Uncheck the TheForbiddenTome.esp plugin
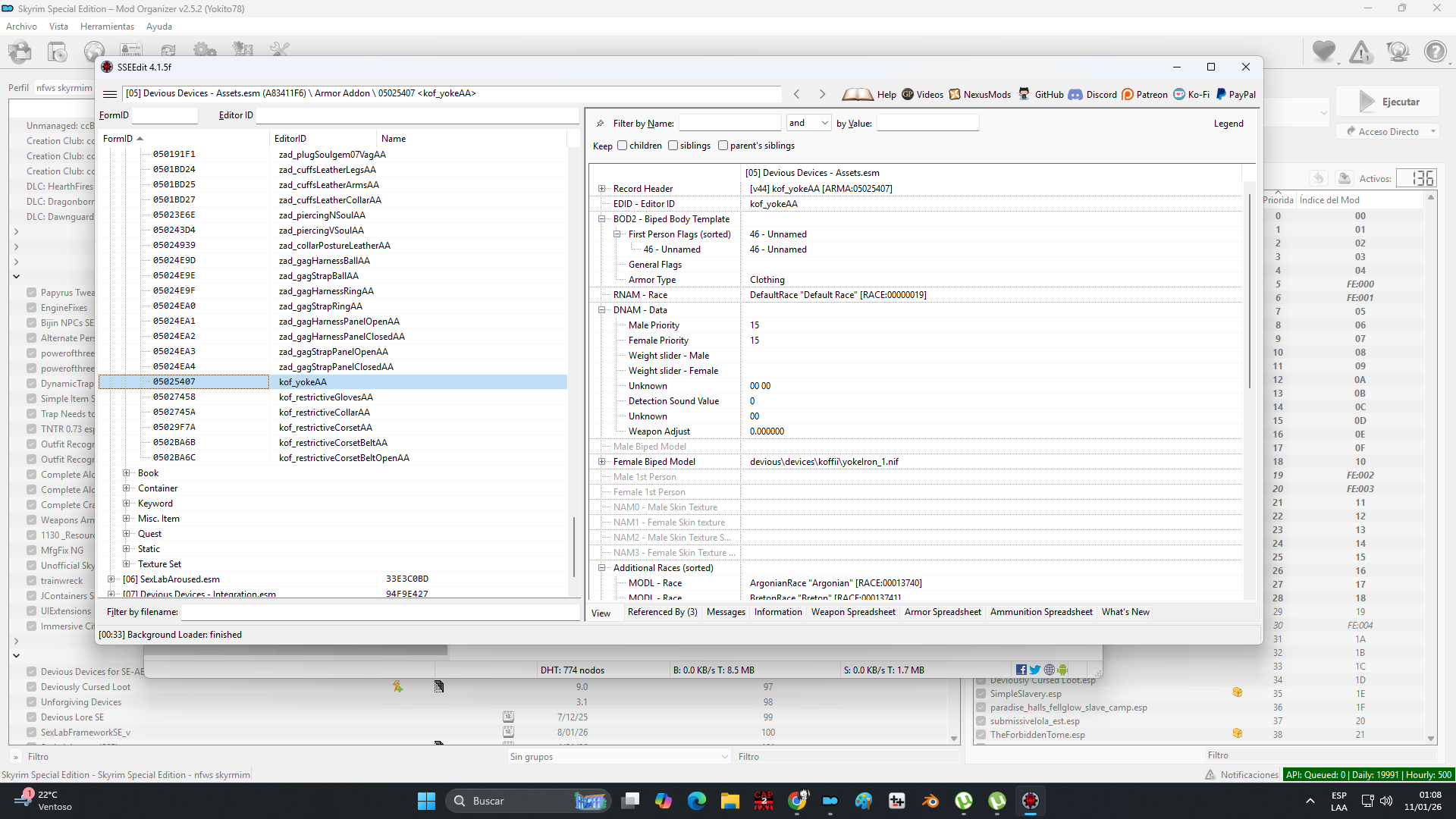 coord(981,735)
